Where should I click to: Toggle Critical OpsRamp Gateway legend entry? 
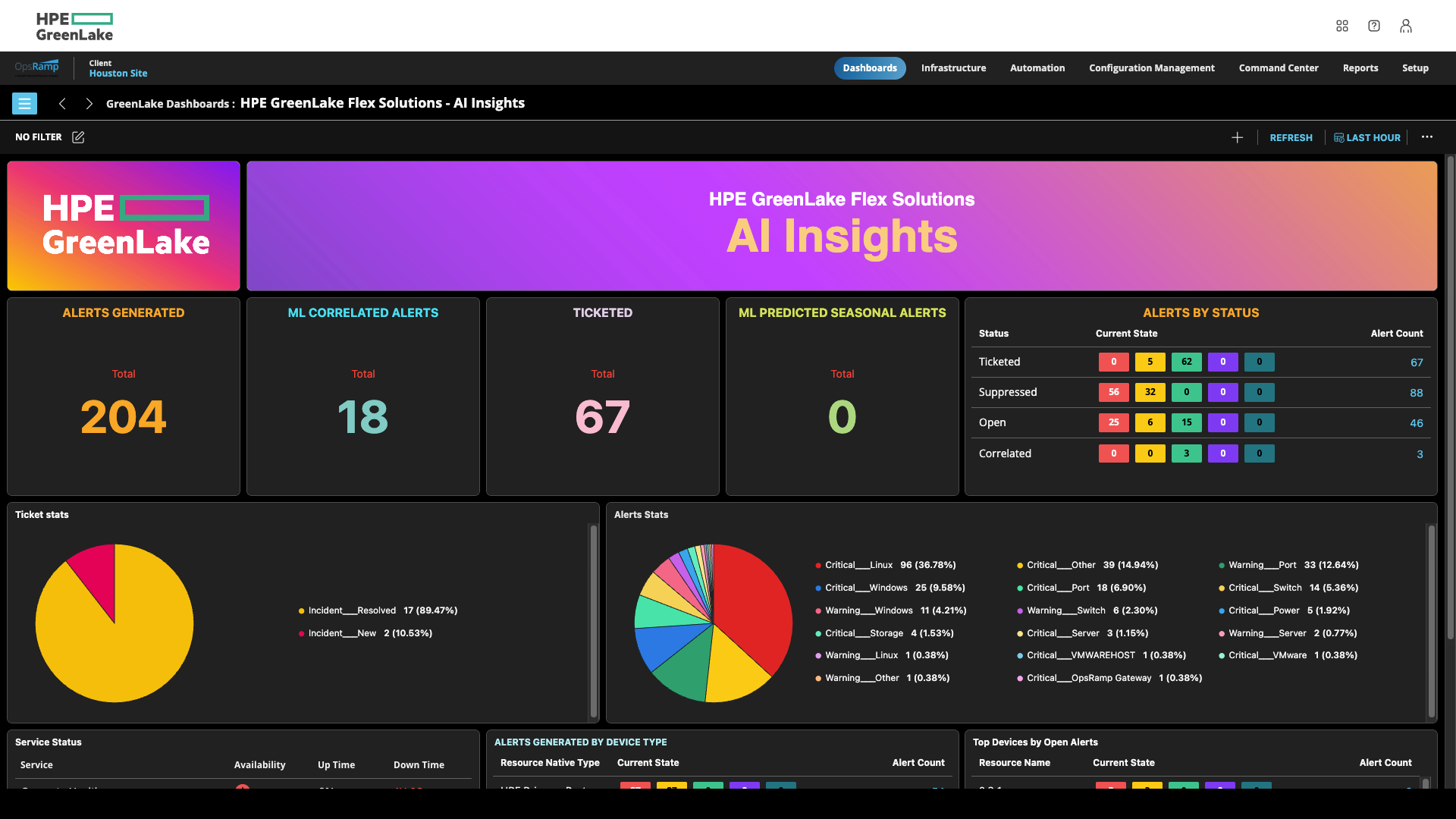pyautogui.click(x=1109, y=678)
